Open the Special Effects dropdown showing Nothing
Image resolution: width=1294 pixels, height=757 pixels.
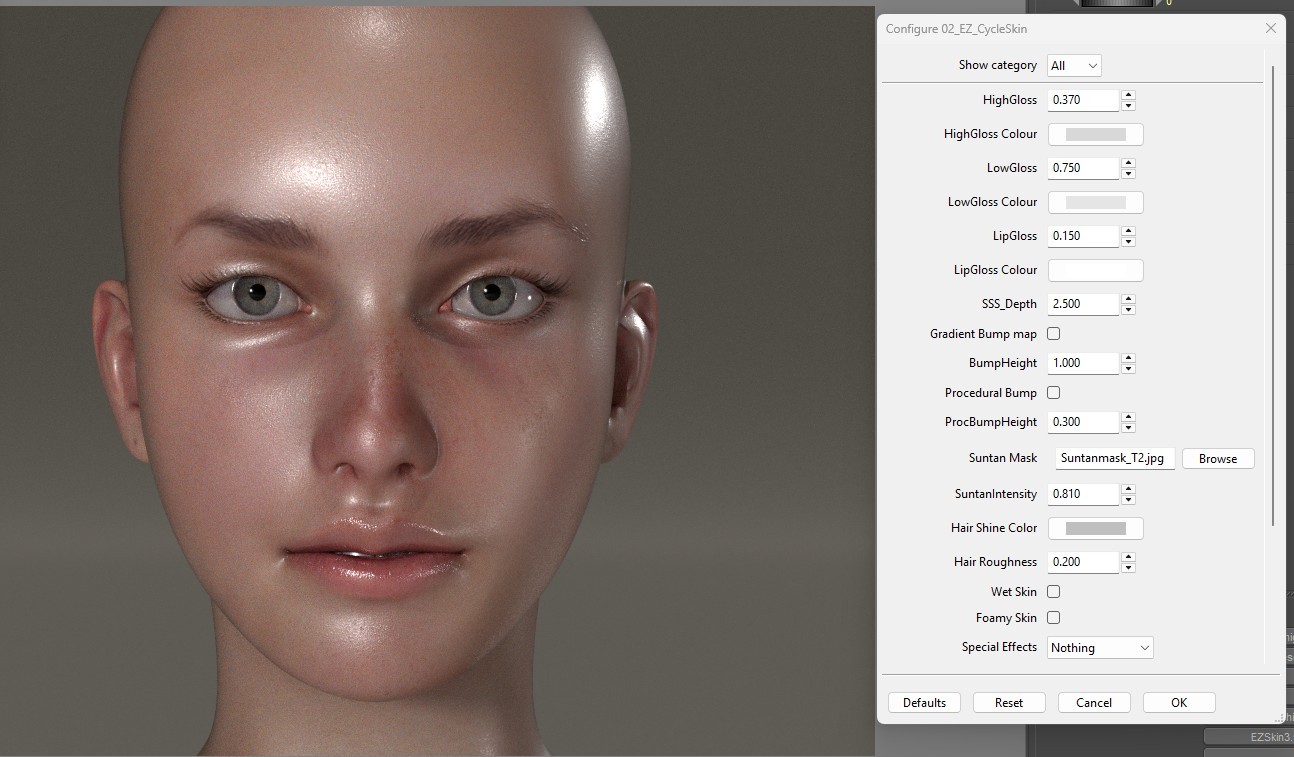coord(1099,647)
